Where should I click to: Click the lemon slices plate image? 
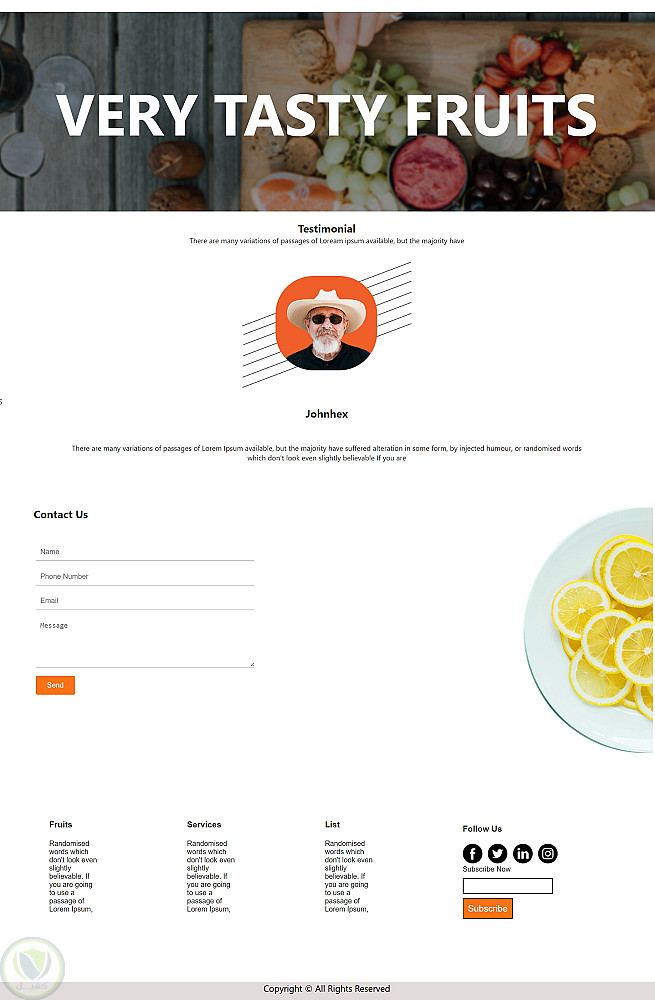pyautogui.click(x=589, y=629)
